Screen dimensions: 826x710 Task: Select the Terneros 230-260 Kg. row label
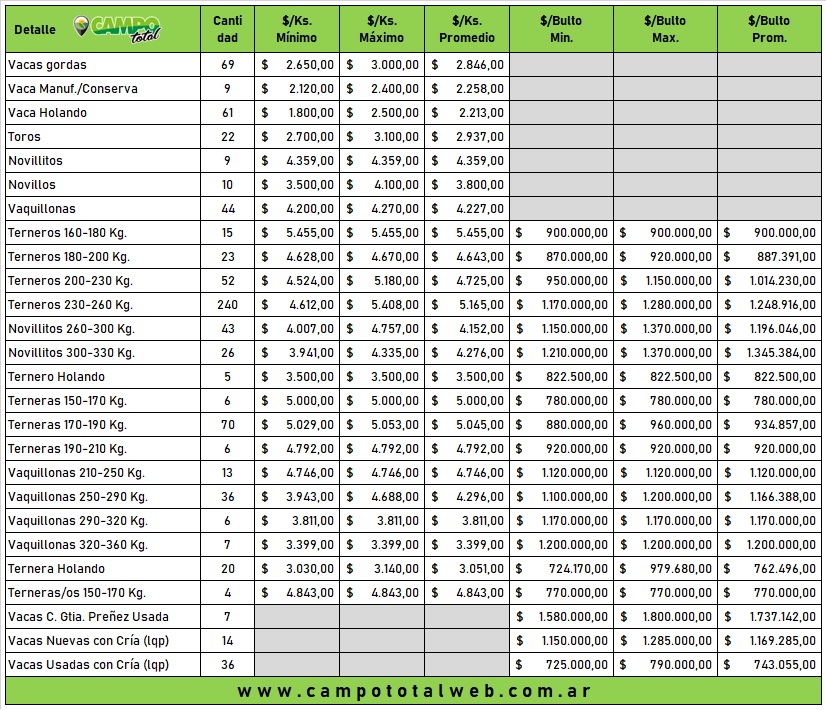pyautogui.click(x=70, y=305)
